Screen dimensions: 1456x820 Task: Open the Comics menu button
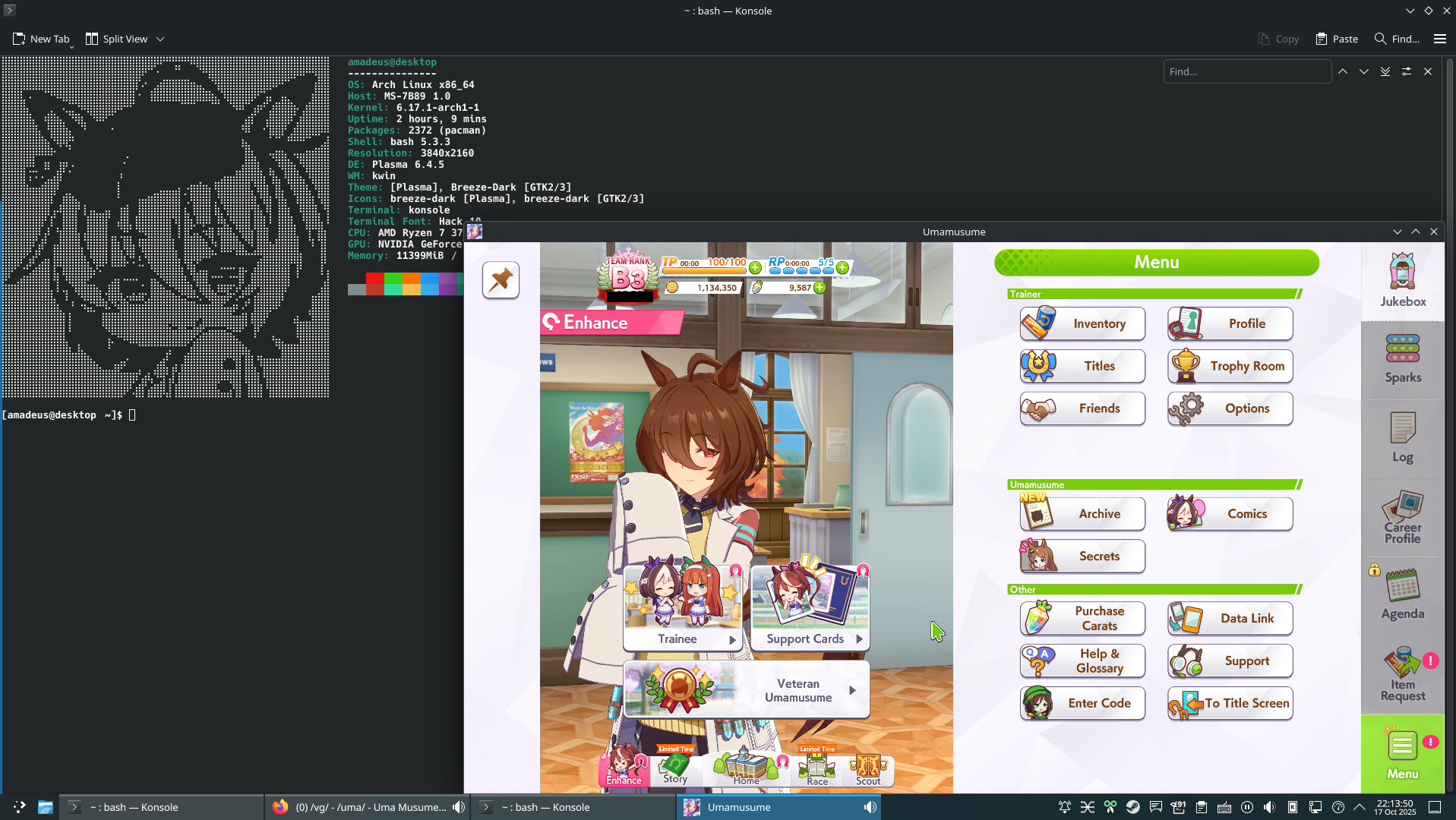tap(1230, 514)
